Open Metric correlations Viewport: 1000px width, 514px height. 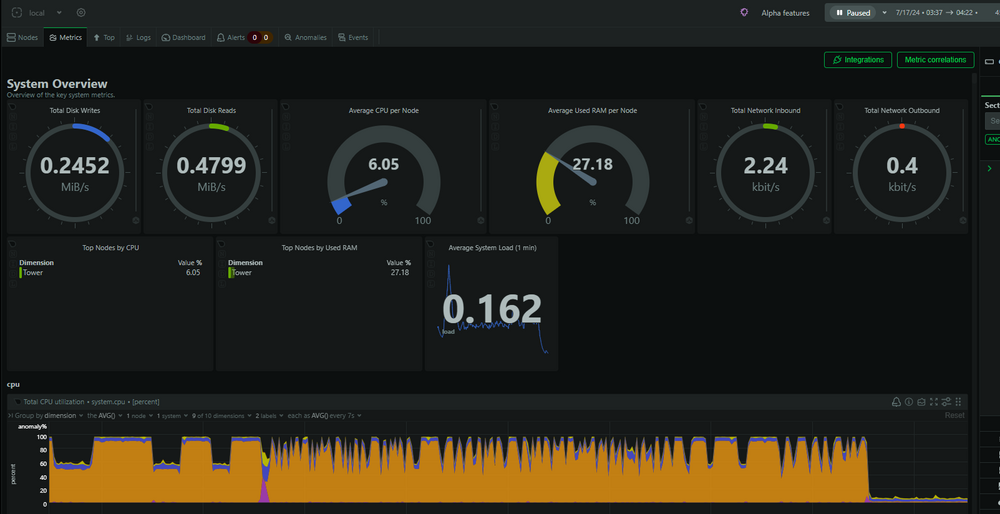click(x=936, y=60)
